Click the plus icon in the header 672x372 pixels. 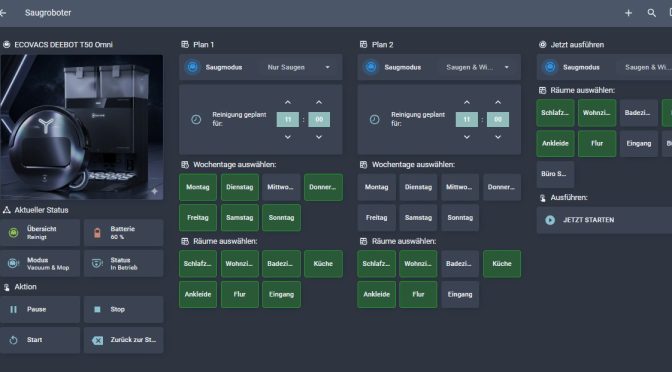pyautogui.click(x=628, y=13)
